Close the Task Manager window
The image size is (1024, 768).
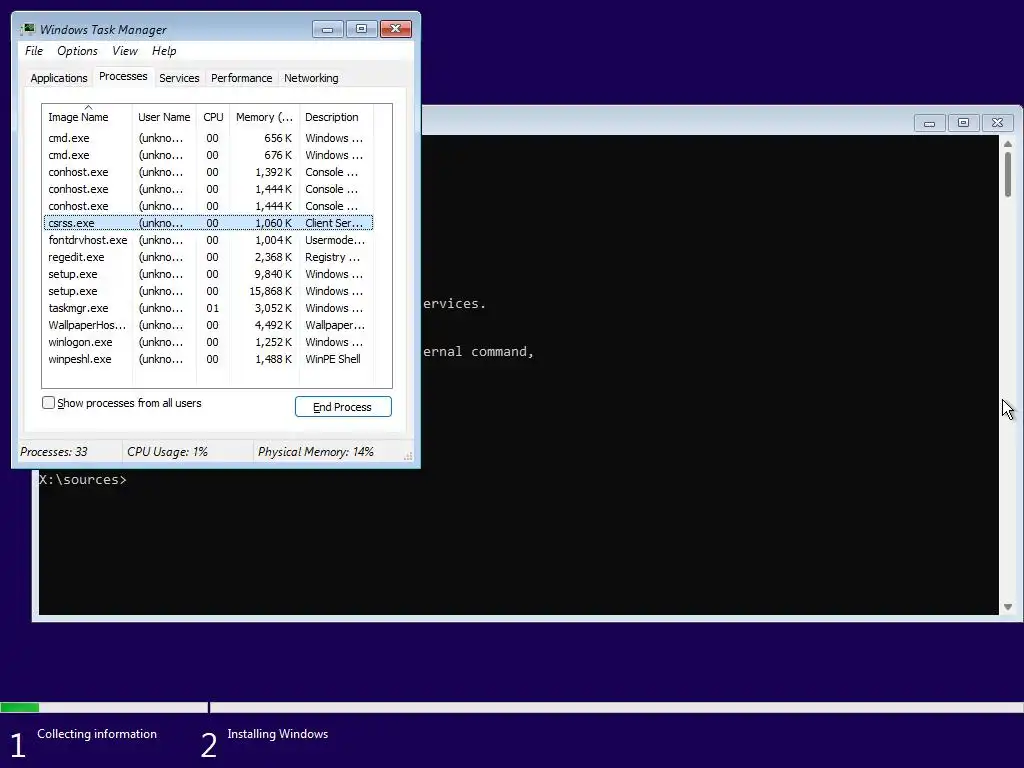(x=396, y=29)
